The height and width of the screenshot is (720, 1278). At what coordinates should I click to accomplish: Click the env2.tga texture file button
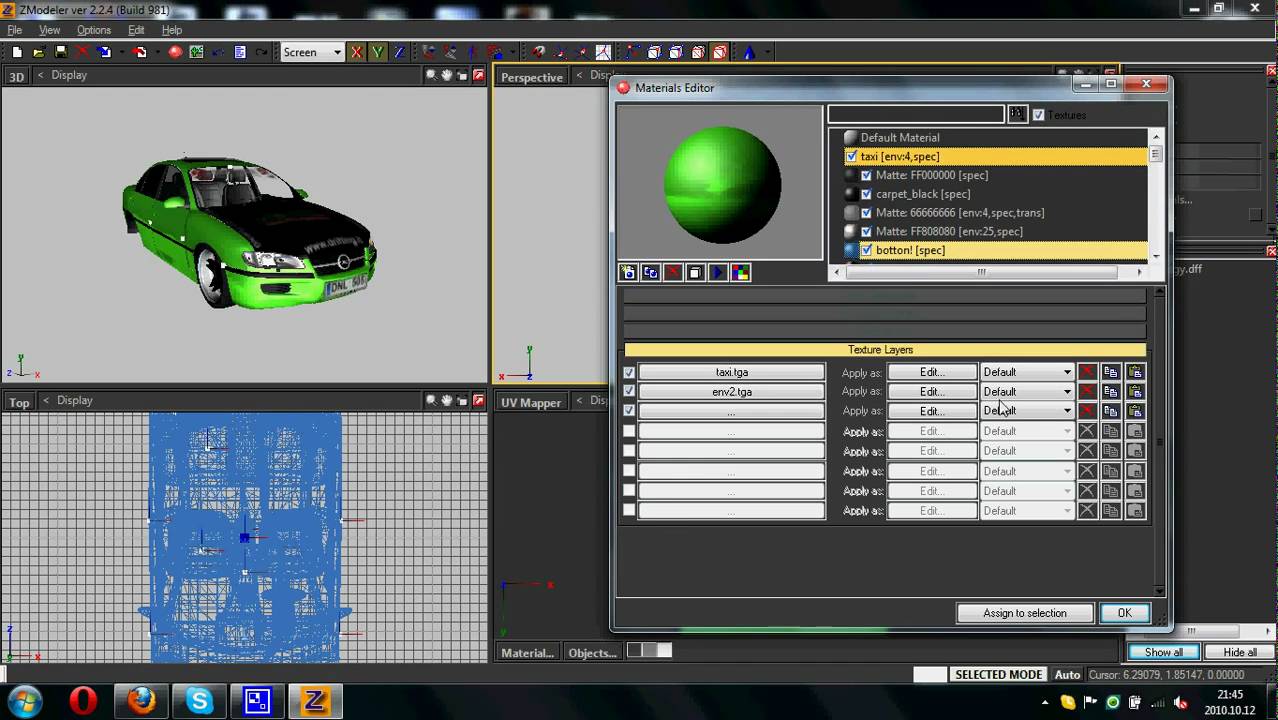tap(732, 391)
